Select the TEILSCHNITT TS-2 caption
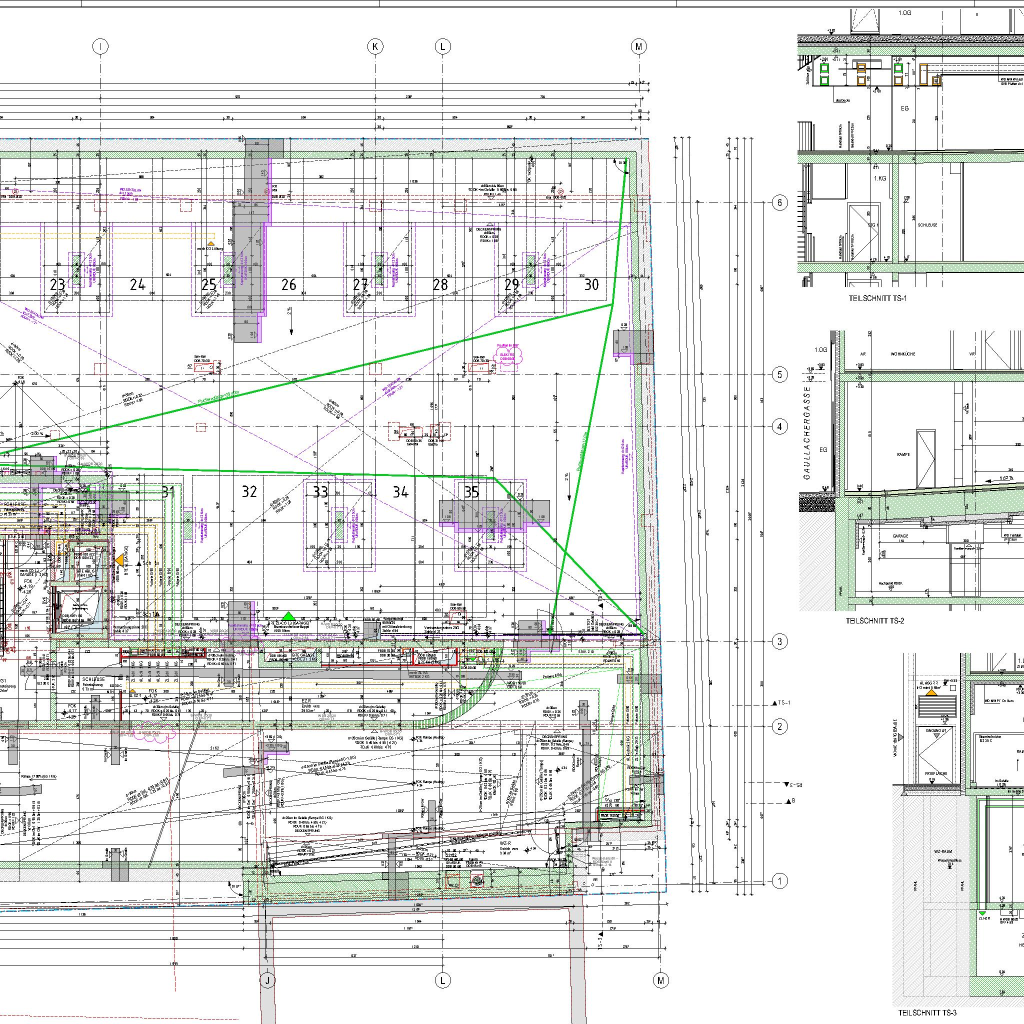This screenshot has width=1024, height=1024. coord(875,621)
